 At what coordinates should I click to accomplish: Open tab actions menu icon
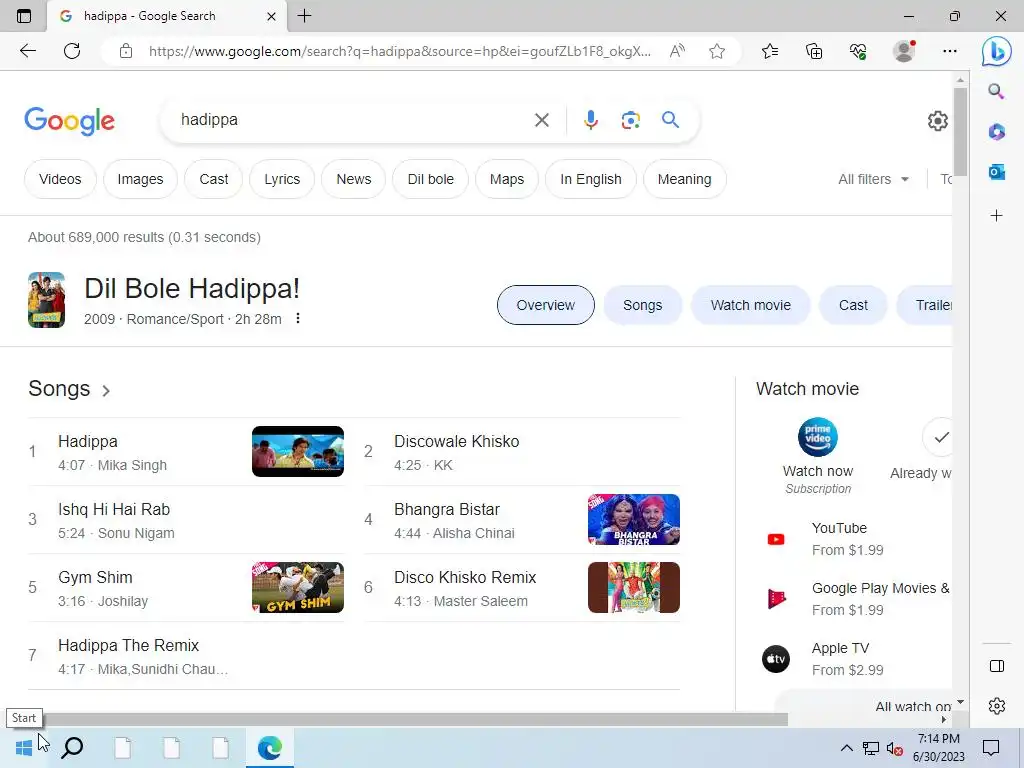tap(24, 16)
